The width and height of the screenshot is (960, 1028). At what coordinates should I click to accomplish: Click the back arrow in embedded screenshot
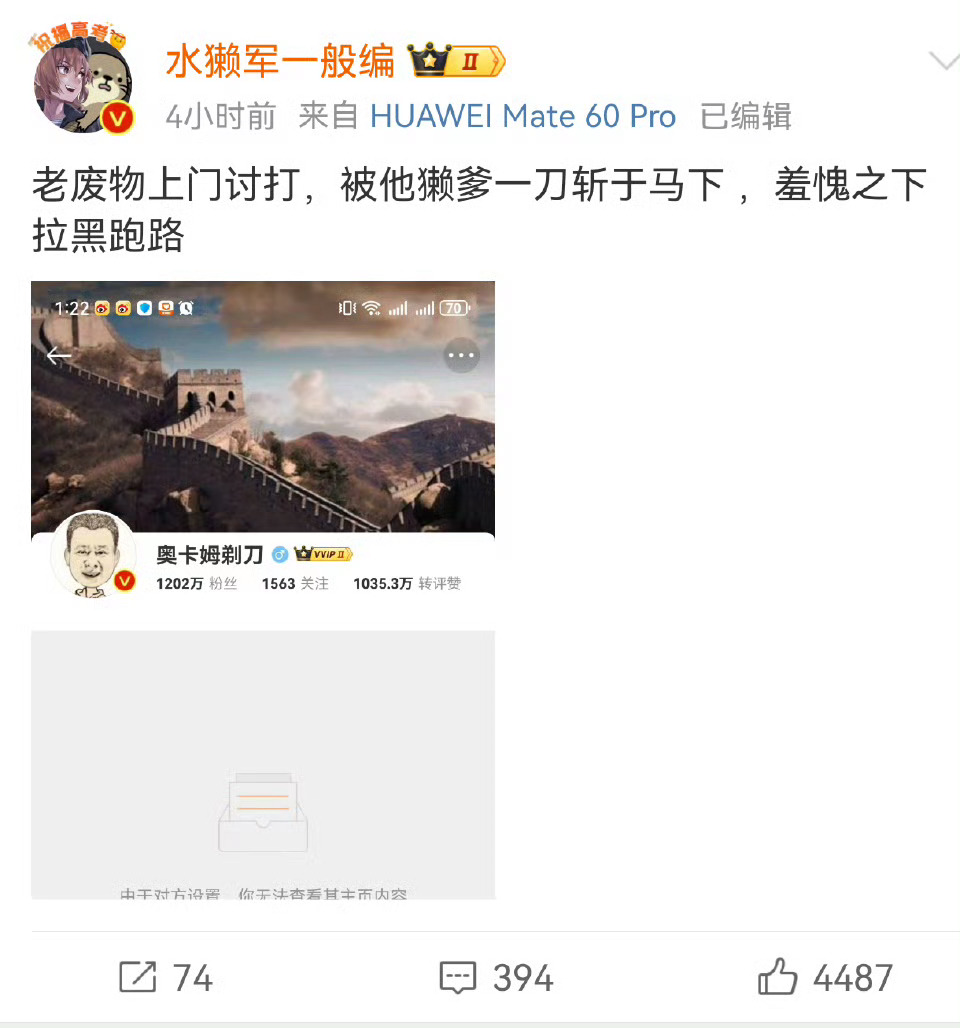(59, 355)
